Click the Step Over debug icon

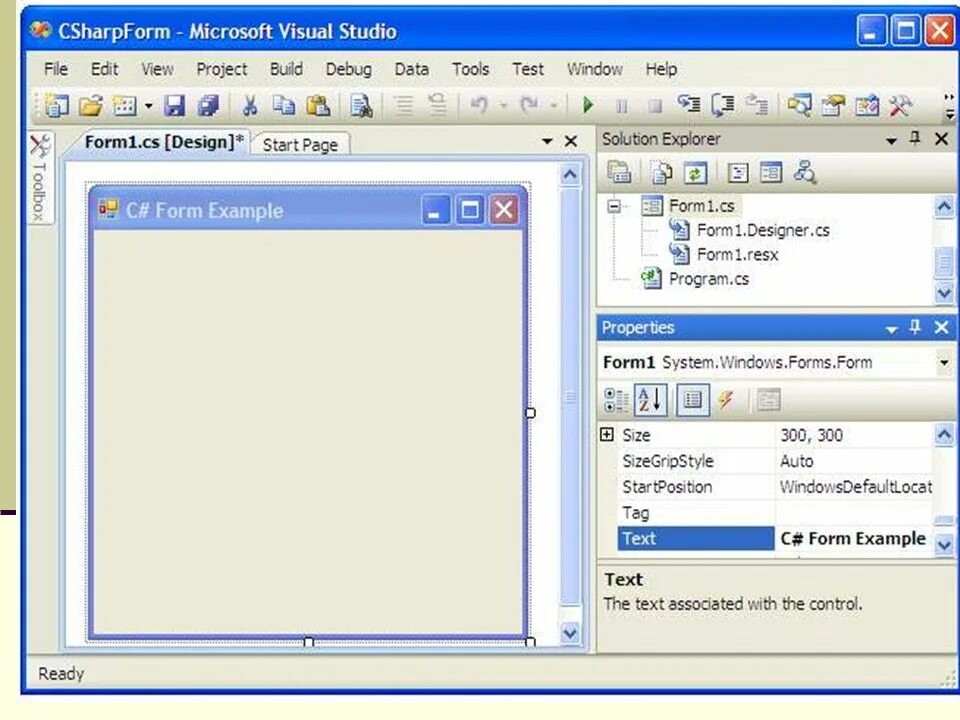coord(723,105)
